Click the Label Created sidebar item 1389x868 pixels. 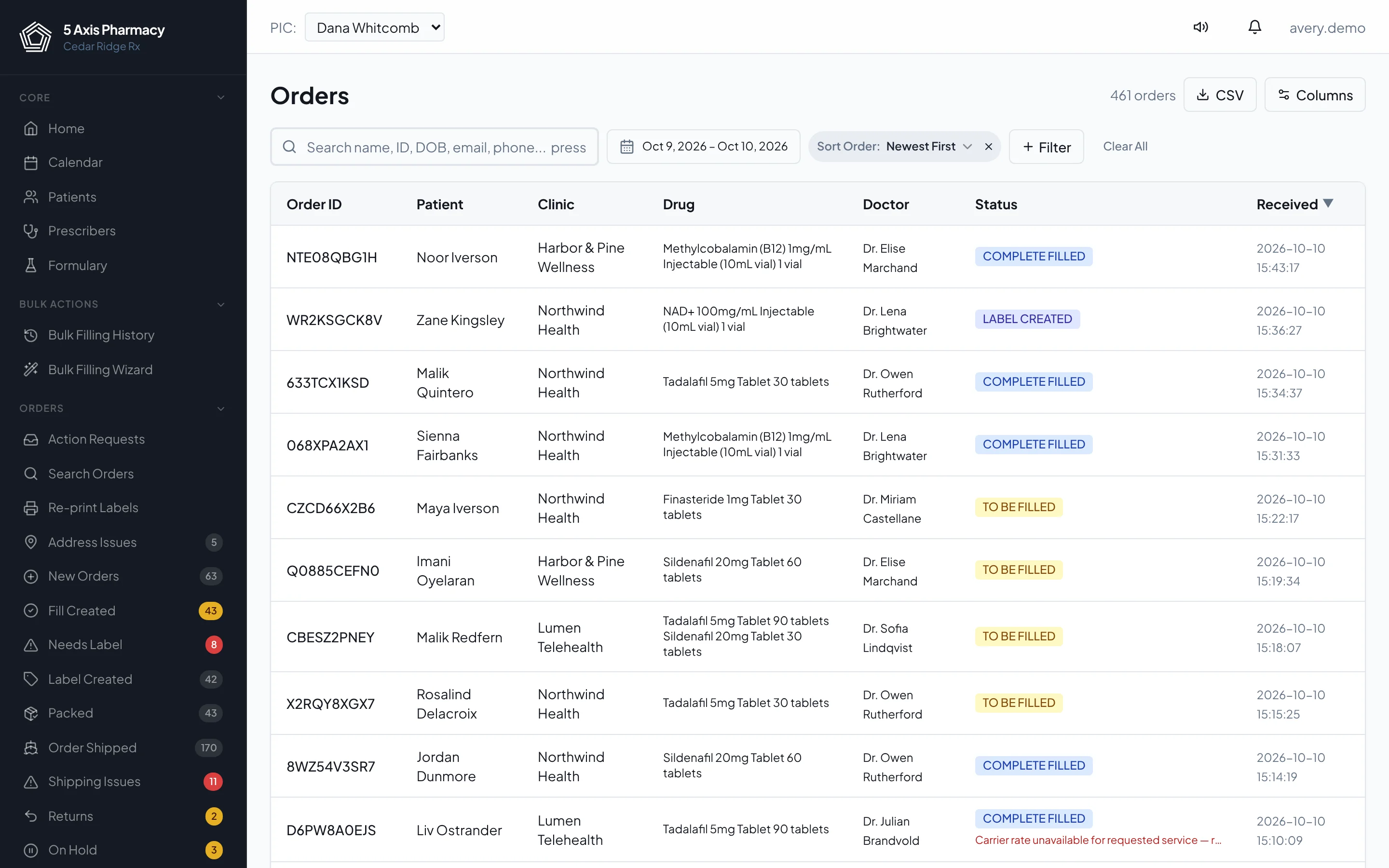[x=123, y=679]
